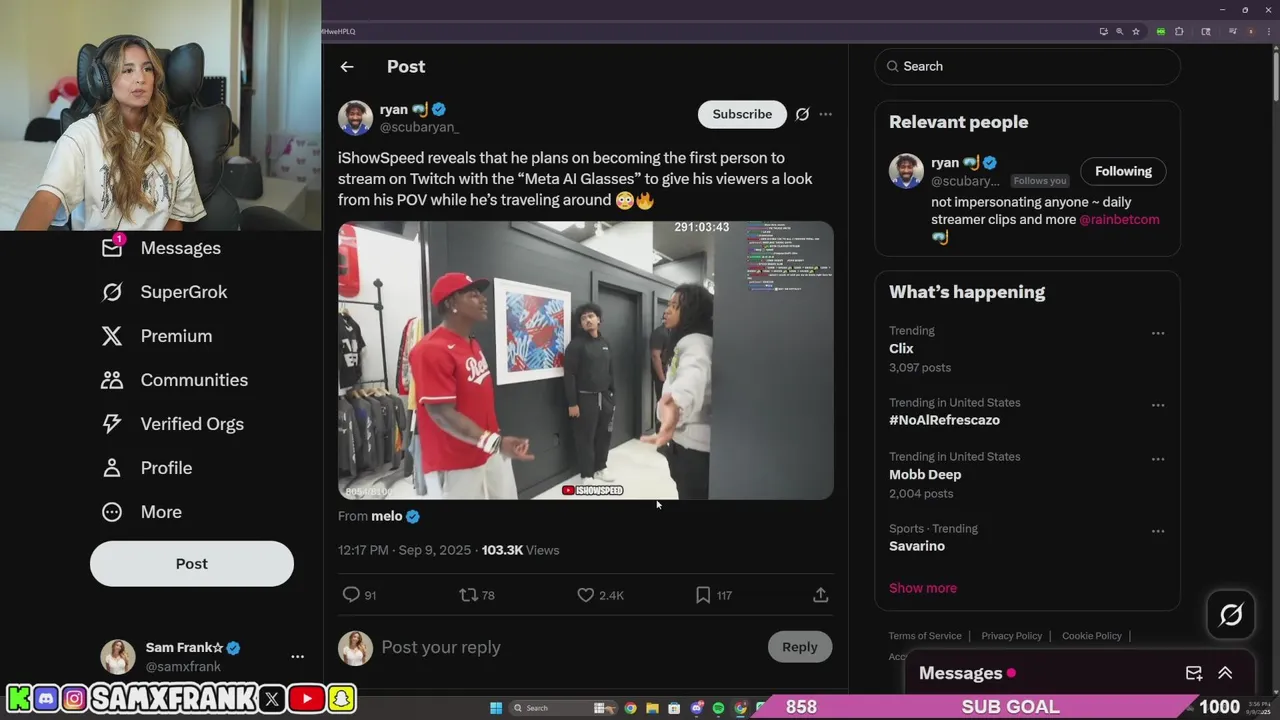Open File Explorer from the taskbar
The width and height of the screenshot is (1280, 720).
tap(652, 708)
